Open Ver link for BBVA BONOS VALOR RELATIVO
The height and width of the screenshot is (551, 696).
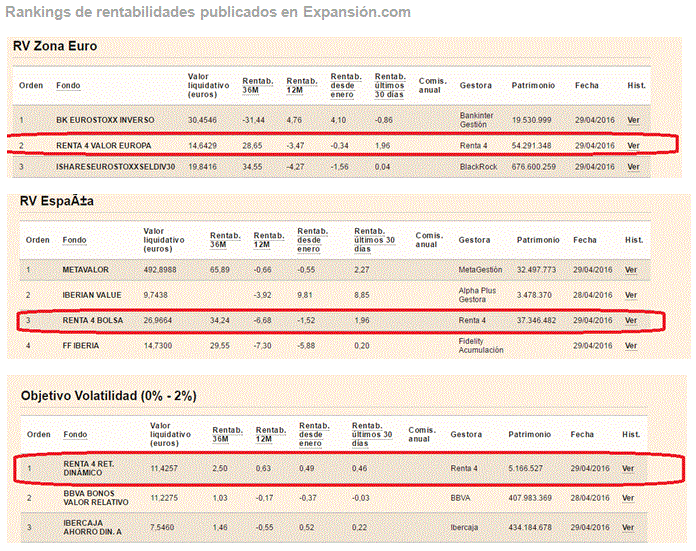(x=628, y=498)
